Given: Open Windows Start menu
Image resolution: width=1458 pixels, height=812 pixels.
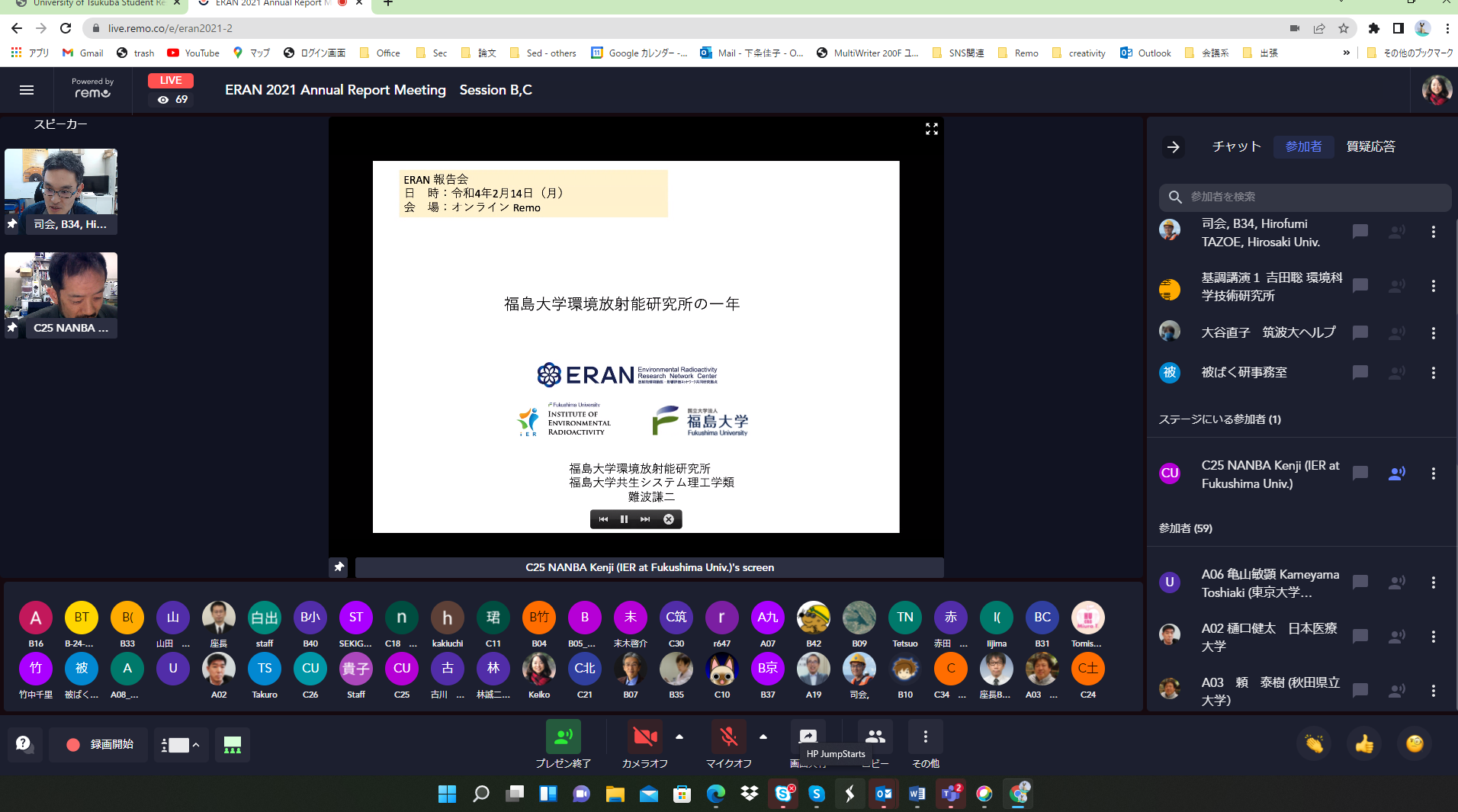Looking at the screenshot, I should (447, 794).
